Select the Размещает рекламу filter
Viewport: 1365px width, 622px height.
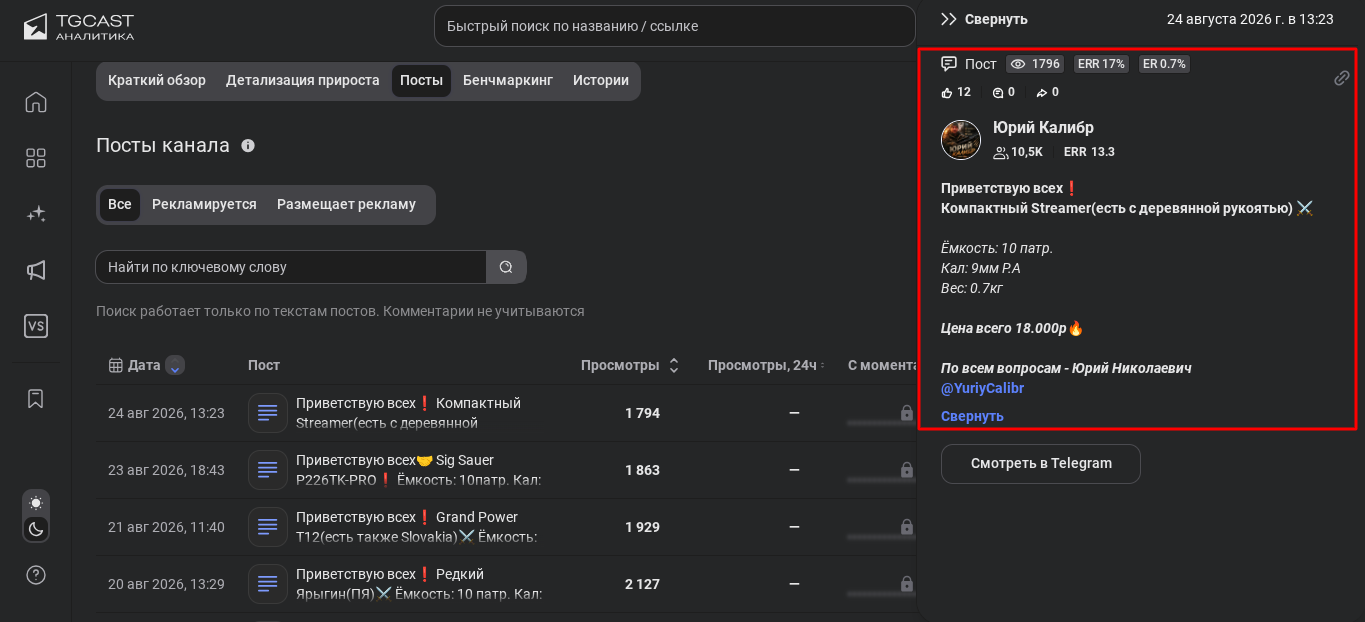point(346,204)
